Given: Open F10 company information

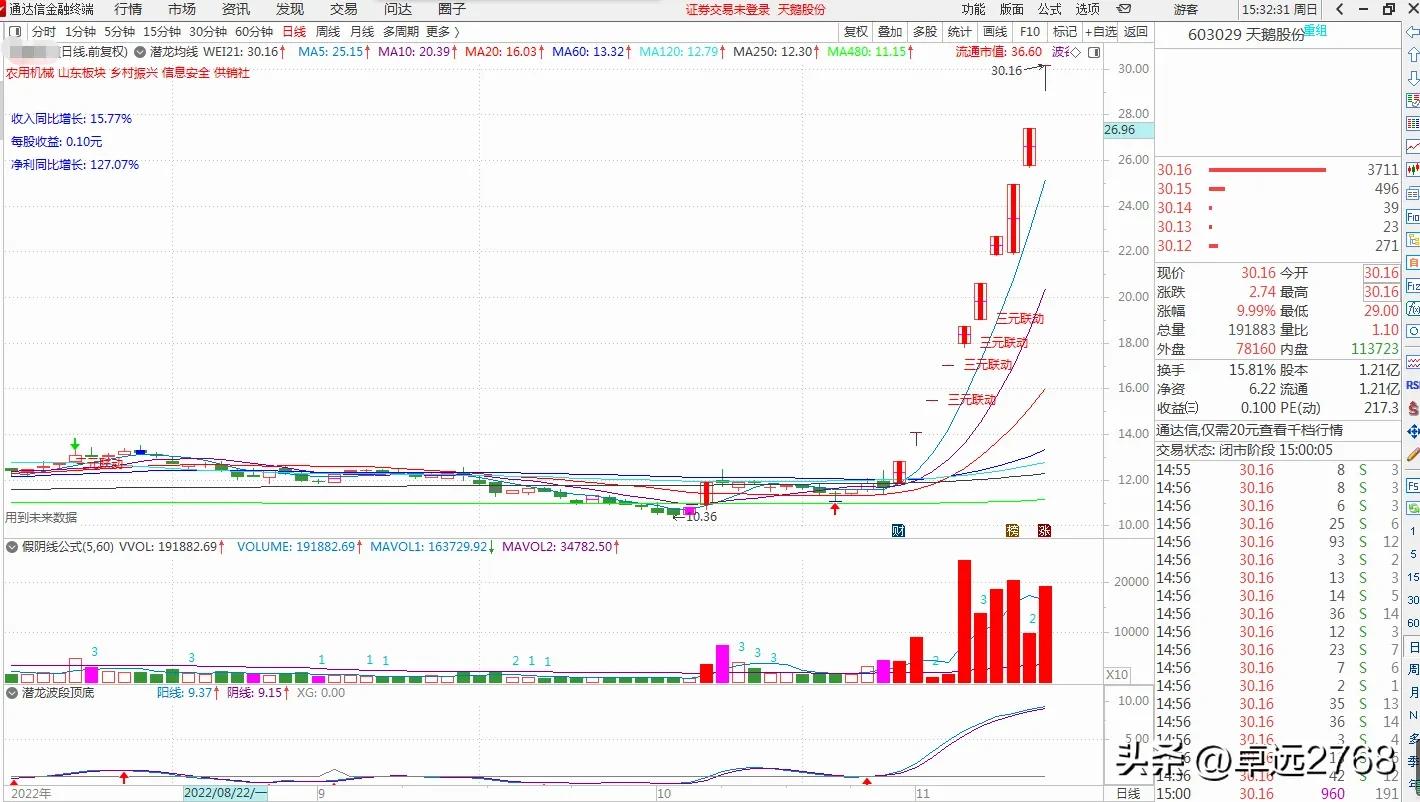Looking at the screenshot, I should tap(1030, 32).
